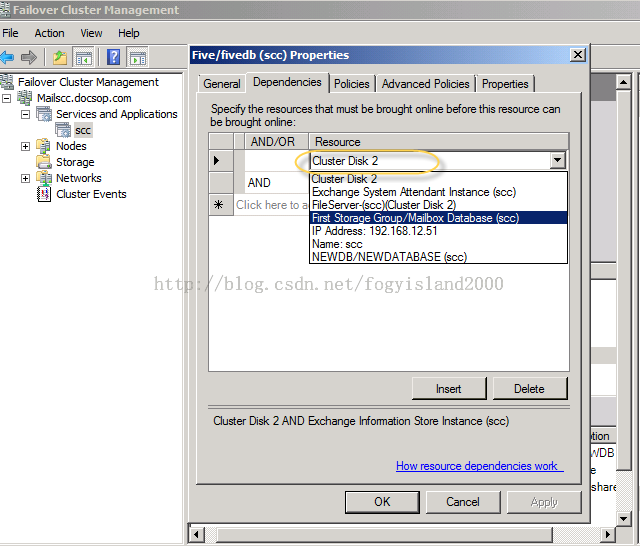Select Mailscc.docsop.com in the tree
Viewport: 640px width, 546px height.
(84, 98)
